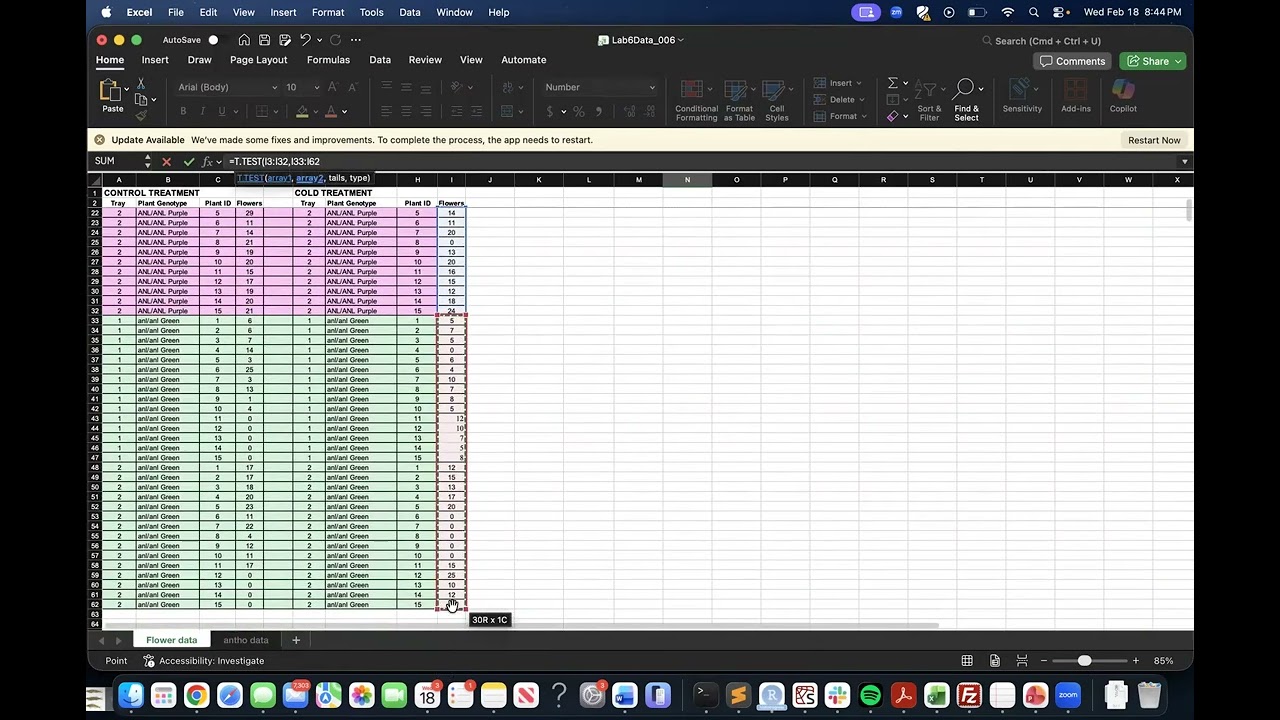Open the Comments pane button

click(1072, 61)
